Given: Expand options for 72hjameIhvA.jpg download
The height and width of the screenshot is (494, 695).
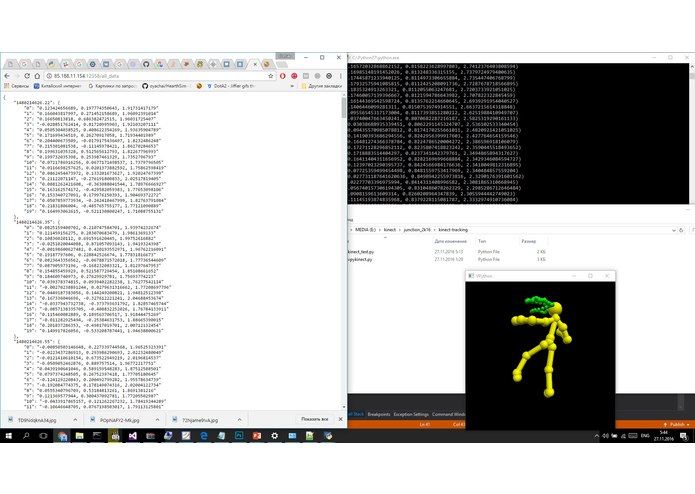Looking at the screenshot, I should coord(239,420).
